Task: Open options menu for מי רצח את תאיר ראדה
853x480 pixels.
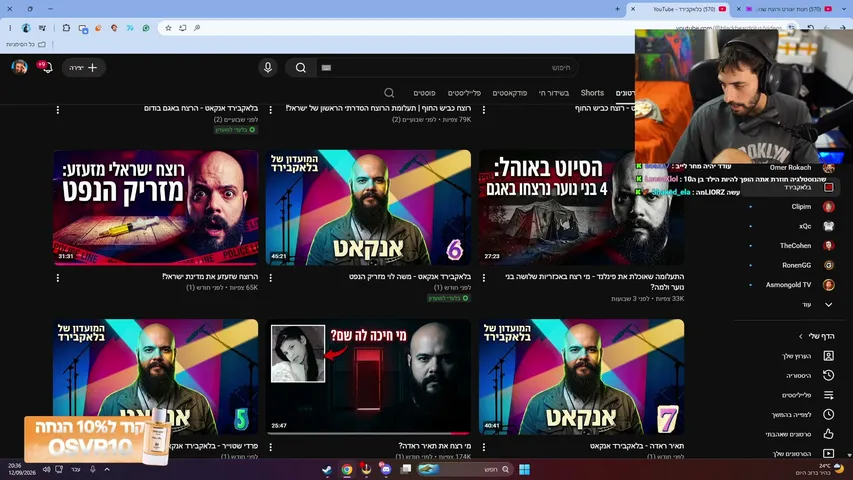Action: click(270, 447)
